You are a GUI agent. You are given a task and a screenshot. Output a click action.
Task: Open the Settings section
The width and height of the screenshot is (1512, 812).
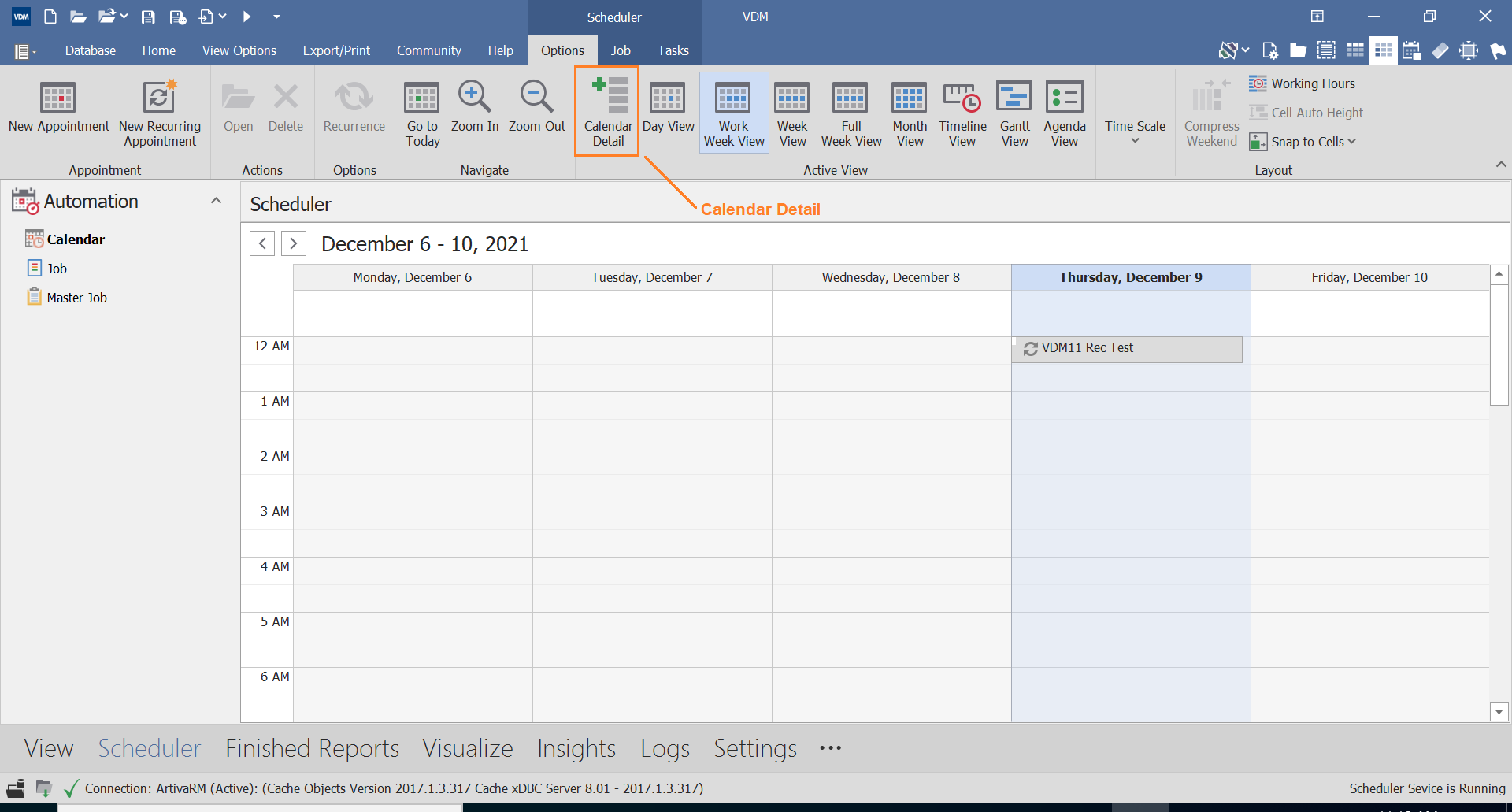(x=755, y=748)
